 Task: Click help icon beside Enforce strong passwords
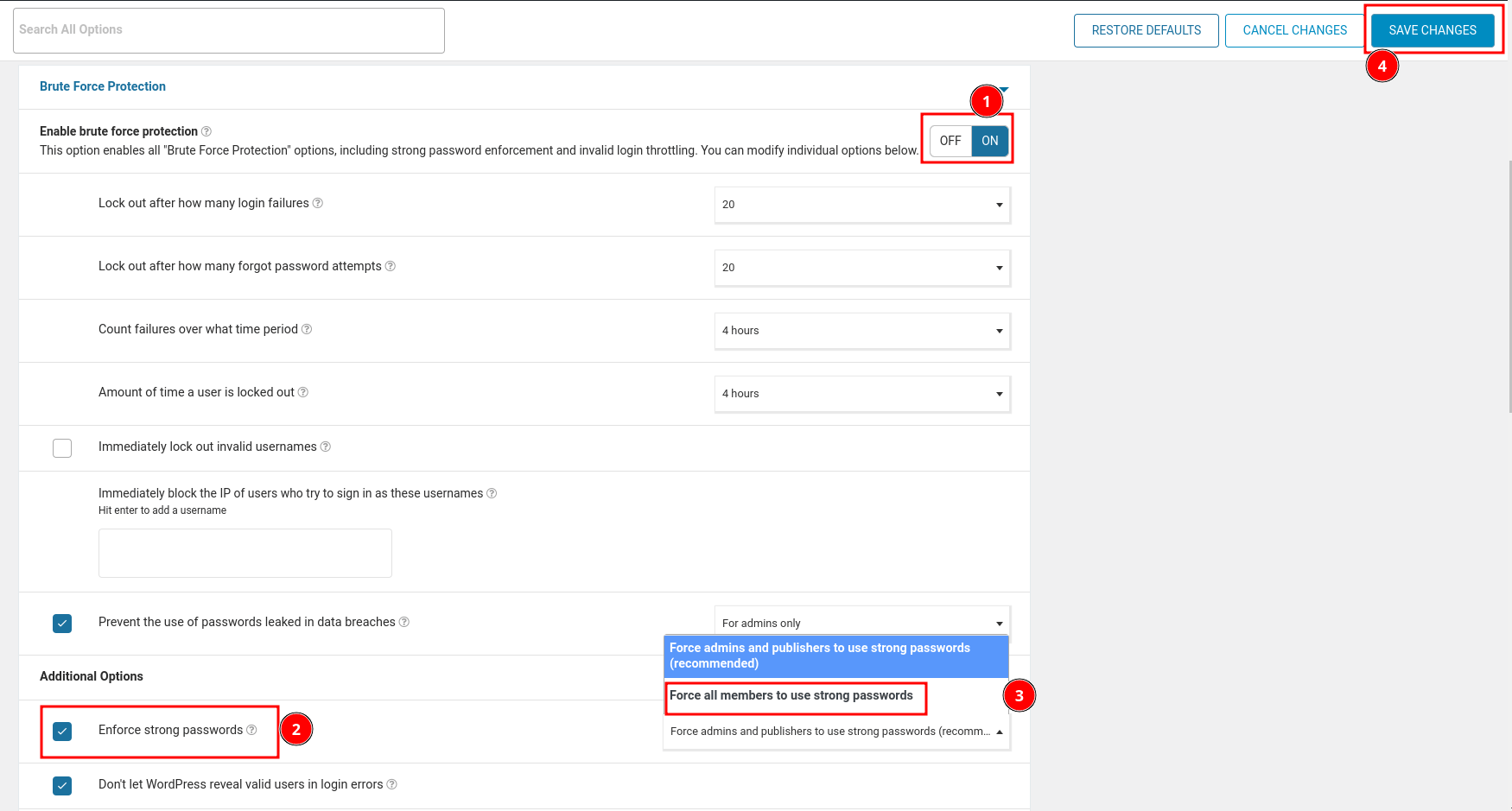pyautogui.click(x=251, y=730)
